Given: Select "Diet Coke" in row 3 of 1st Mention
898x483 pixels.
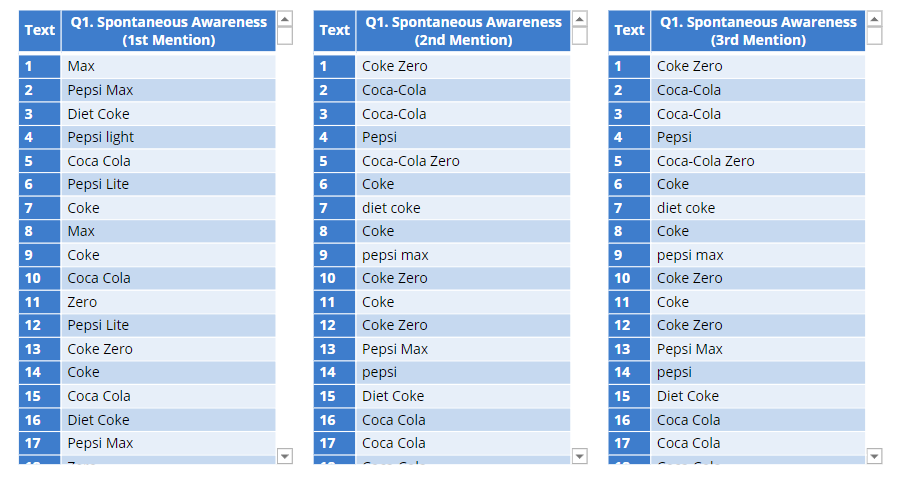Looking at the screenshot, I should click(x=99, y=114).
